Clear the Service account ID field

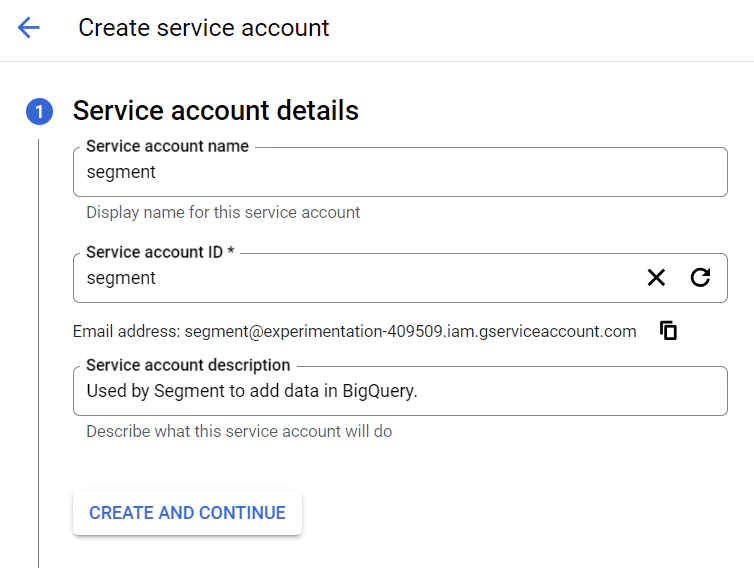tap(656, 278)
